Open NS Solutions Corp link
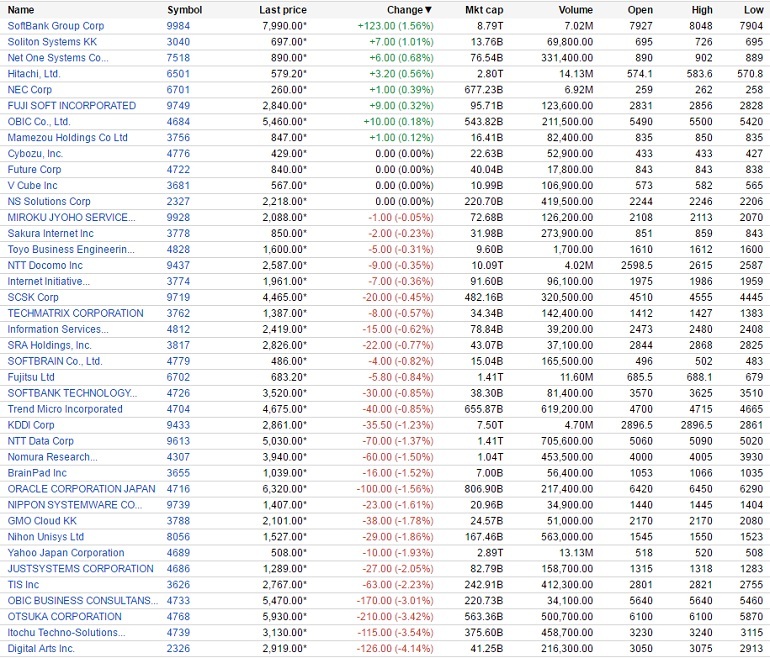The image size is (770, 658). coord(49,201)
